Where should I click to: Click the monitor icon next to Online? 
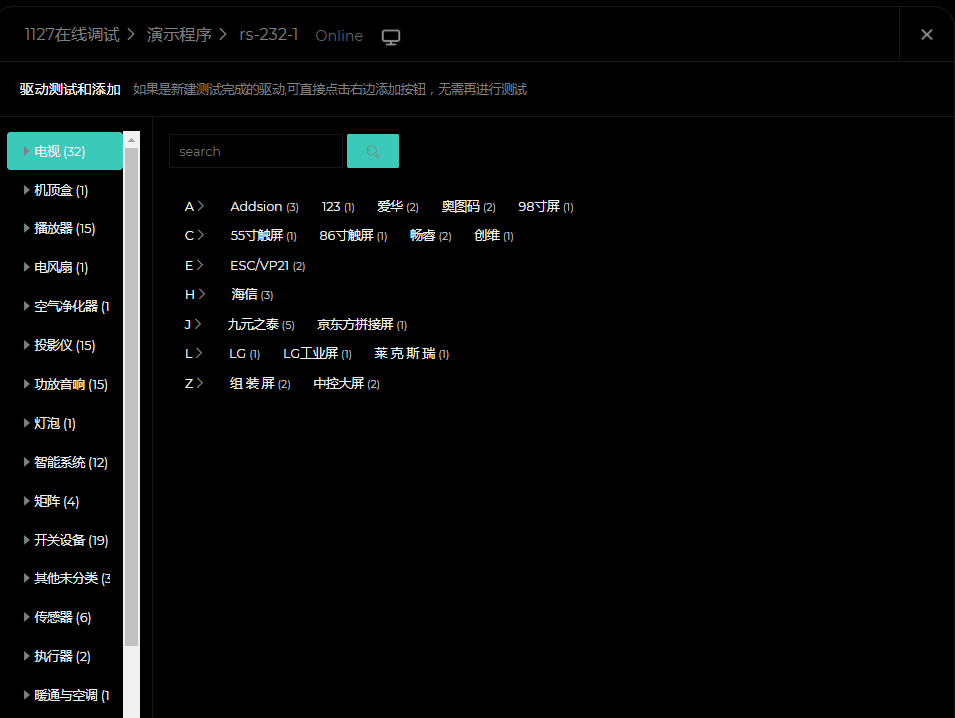click(391, 37)
